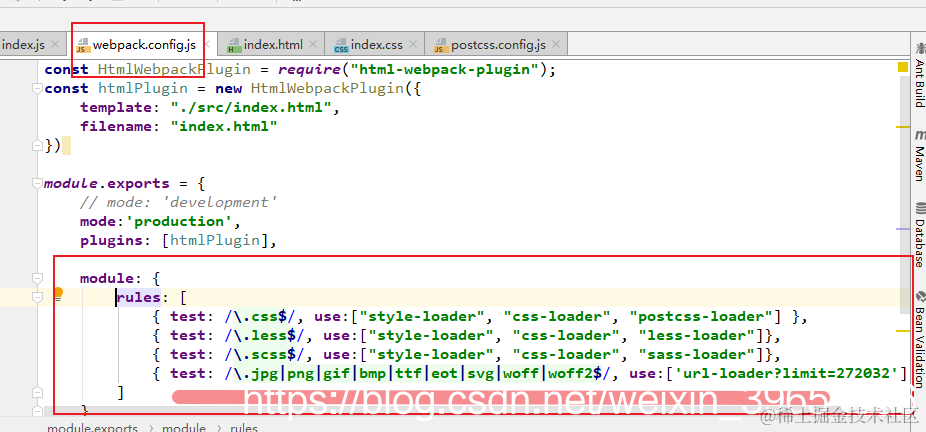Click the JS file icon on postcss.config.js tab
This screenshot has height=432, width=926.
point(441,45)
